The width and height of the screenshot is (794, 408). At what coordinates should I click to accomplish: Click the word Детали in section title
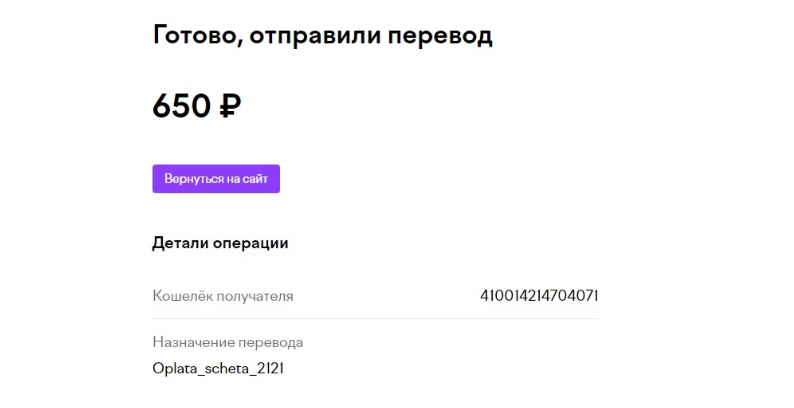[x=181, y=243]
